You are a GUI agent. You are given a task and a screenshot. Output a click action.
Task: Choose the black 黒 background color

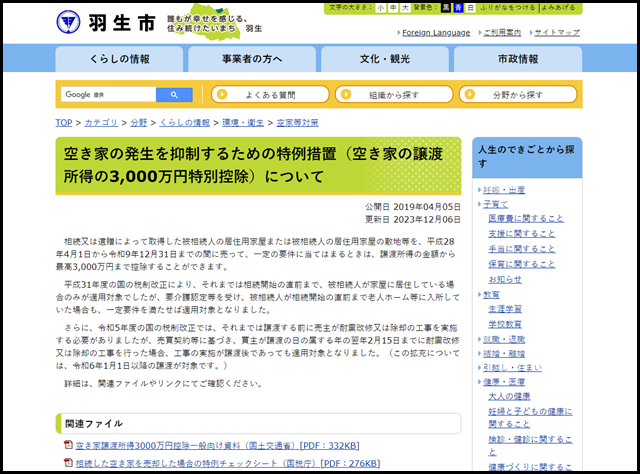(446, 8)
